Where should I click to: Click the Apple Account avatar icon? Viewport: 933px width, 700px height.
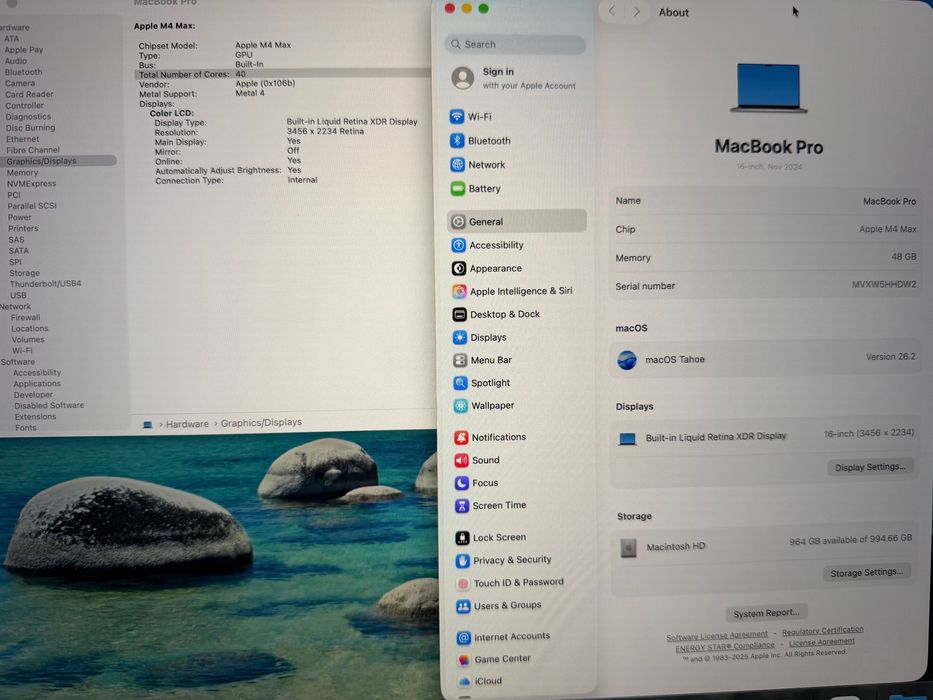pyautogui.click(x=462, y=78)
